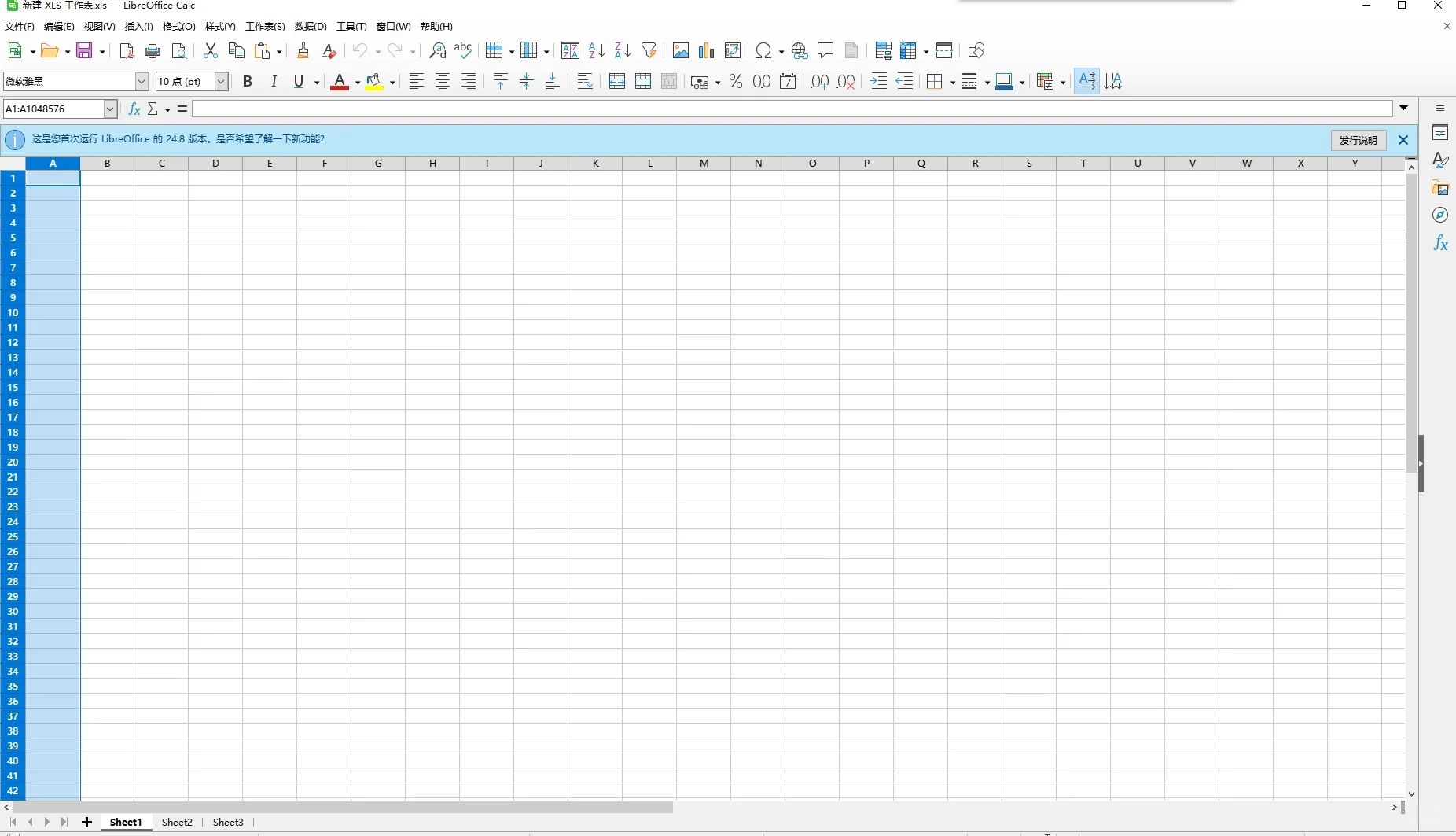Image resolution: width=1456 pixels, height=836 pixels.
Task: Open the Gallery sidebar panel
Action: click(1441, 188)
